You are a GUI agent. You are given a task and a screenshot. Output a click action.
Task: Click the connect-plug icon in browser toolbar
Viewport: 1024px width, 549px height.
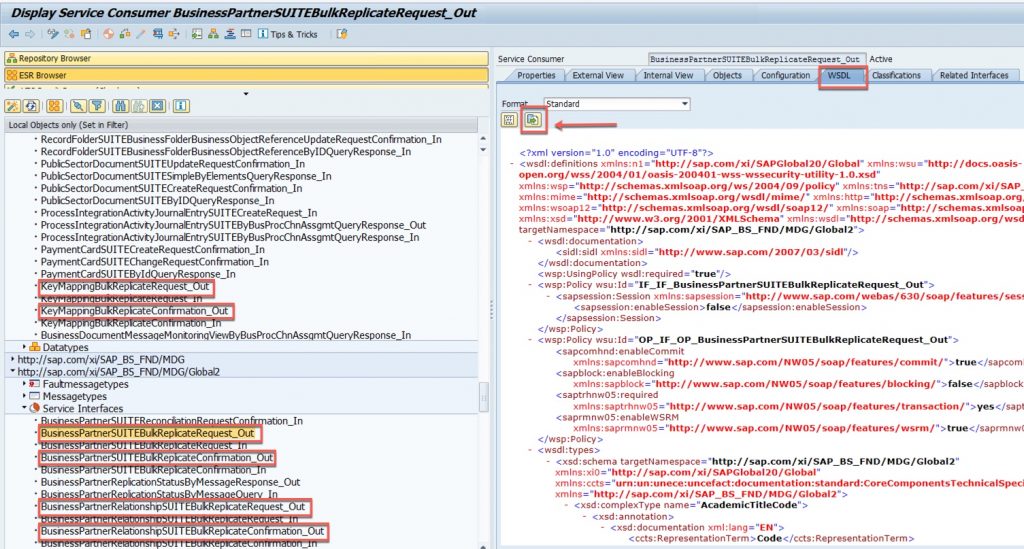pos(78,106)
